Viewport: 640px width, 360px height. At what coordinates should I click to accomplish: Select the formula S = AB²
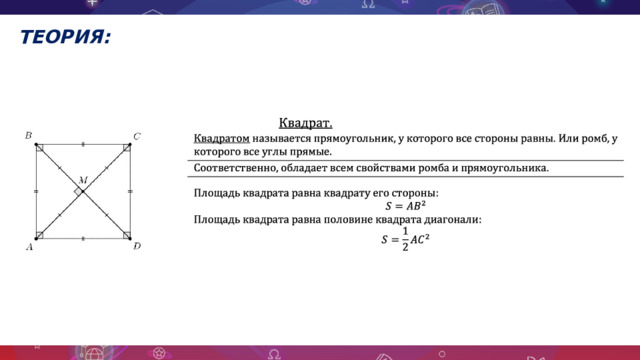coord(405,206)
